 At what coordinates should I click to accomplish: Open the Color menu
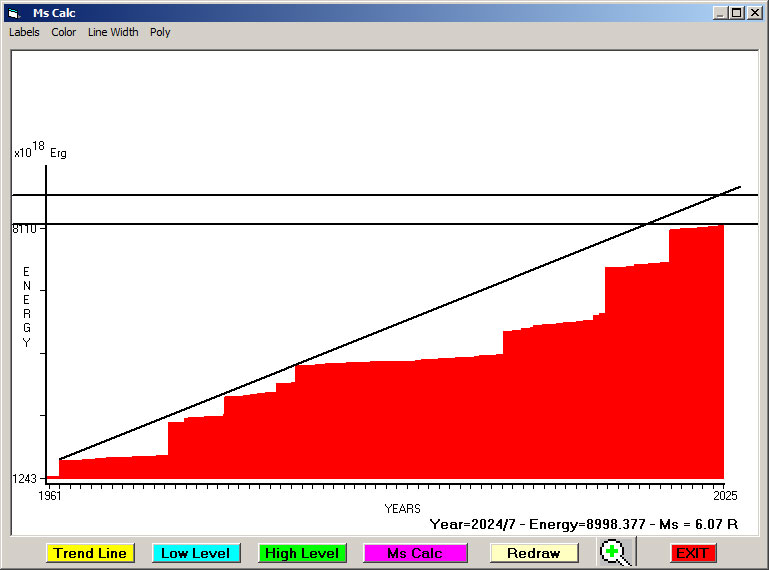tap(64, 32)
